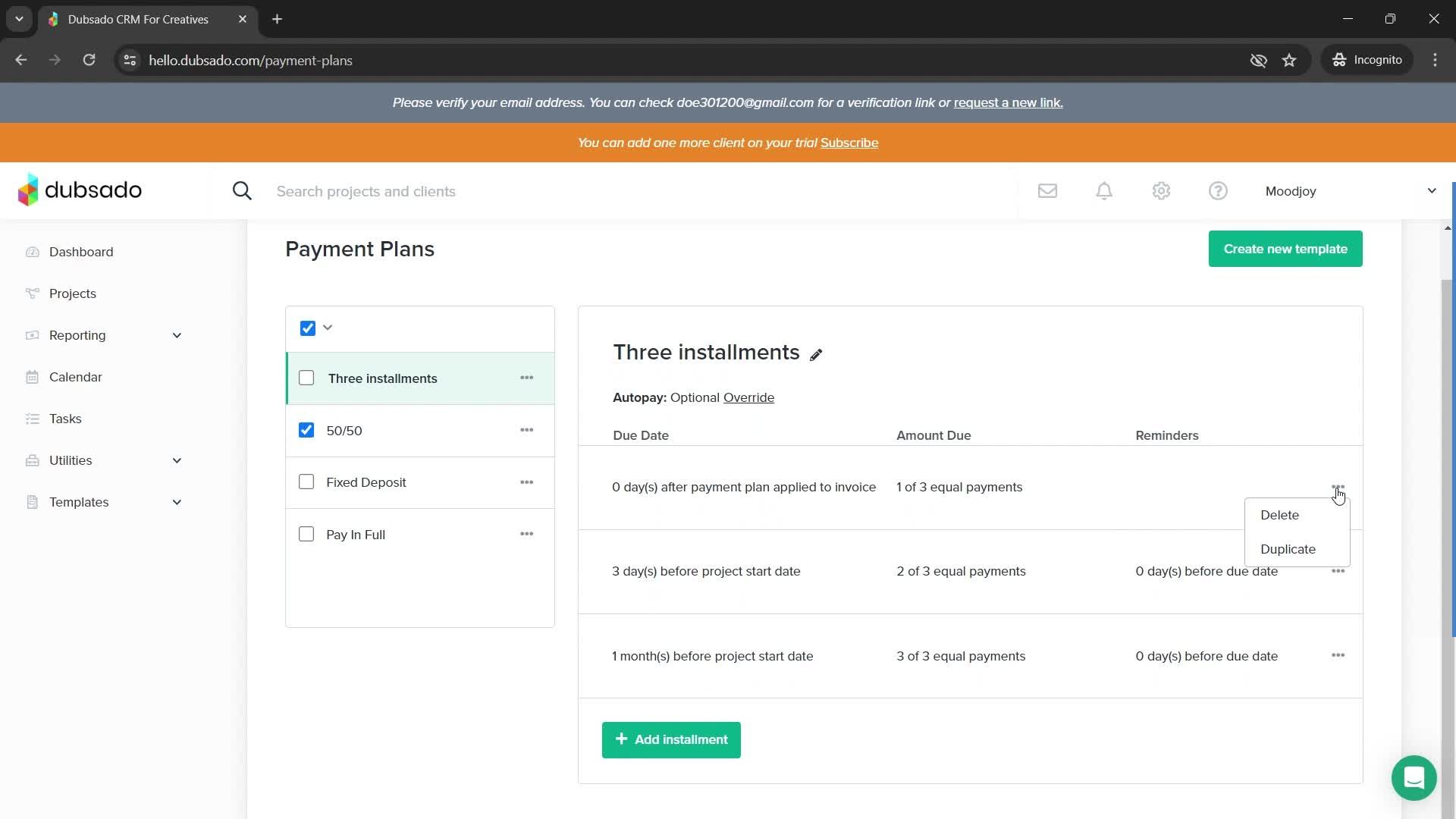
Task: Open Tasks page
Action: pyautogui.click(x=65, y=419)
